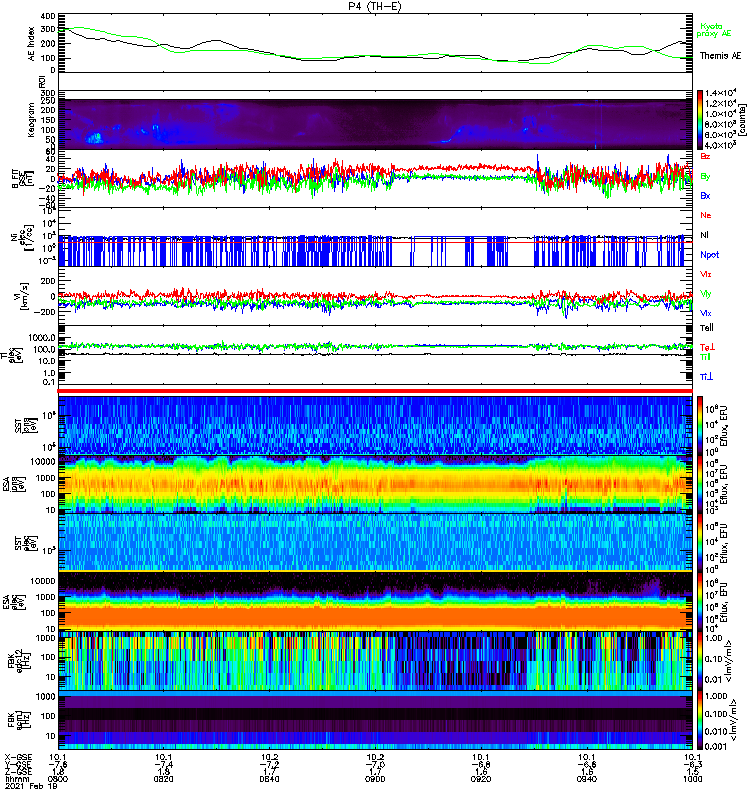Select the blue Npot legend label
The image size is (750, 800).
coord(710,255)
